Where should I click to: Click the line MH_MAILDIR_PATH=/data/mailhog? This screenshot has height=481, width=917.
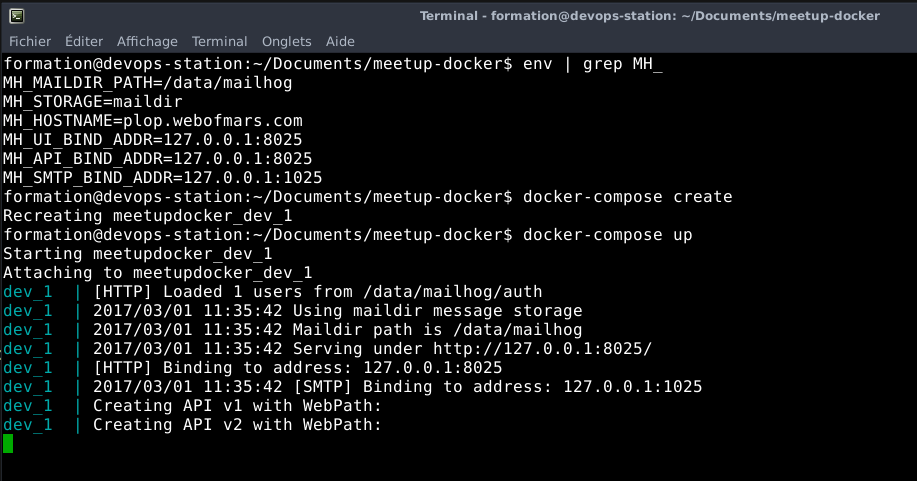147,83
